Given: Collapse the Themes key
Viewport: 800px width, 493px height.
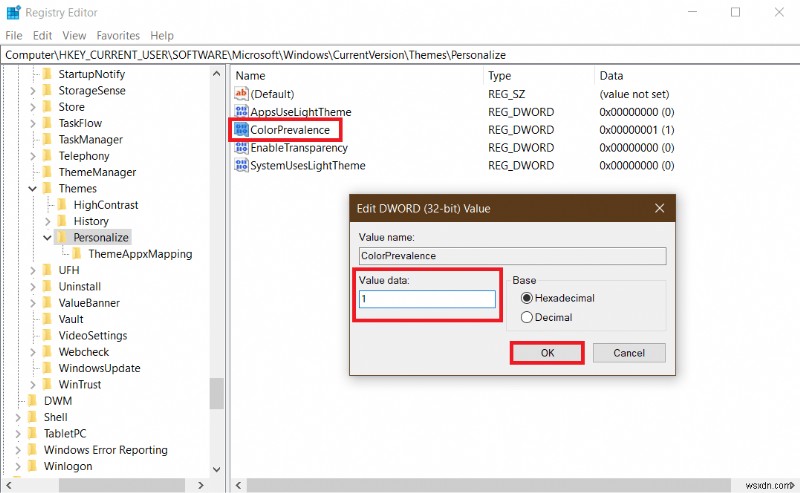Looking at the screenshot, I should click(33, 189).
